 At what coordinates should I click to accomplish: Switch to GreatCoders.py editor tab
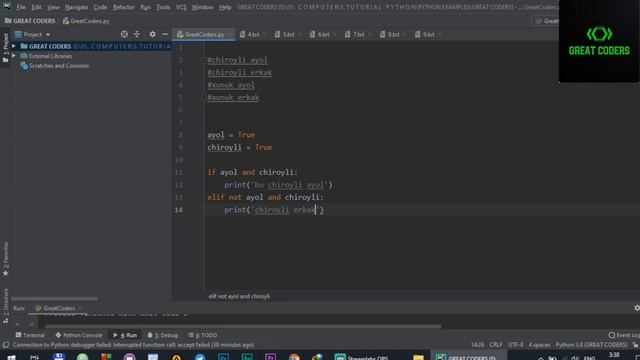pos(203,35)
